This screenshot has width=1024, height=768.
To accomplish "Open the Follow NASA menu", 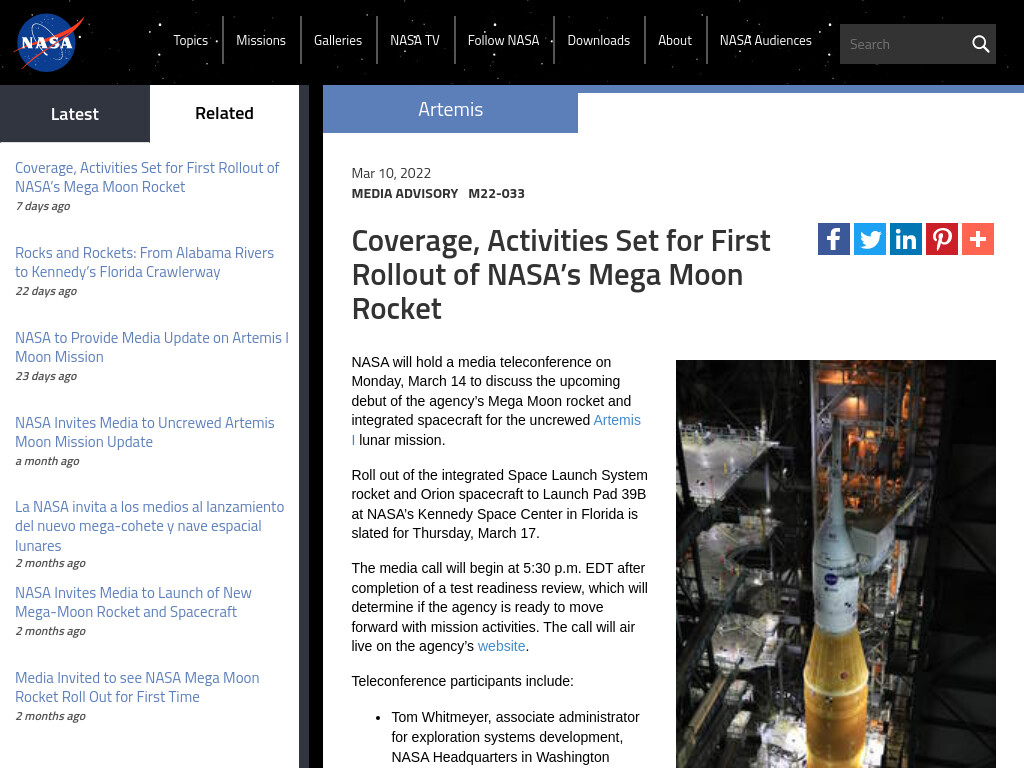I will point(504,40).
